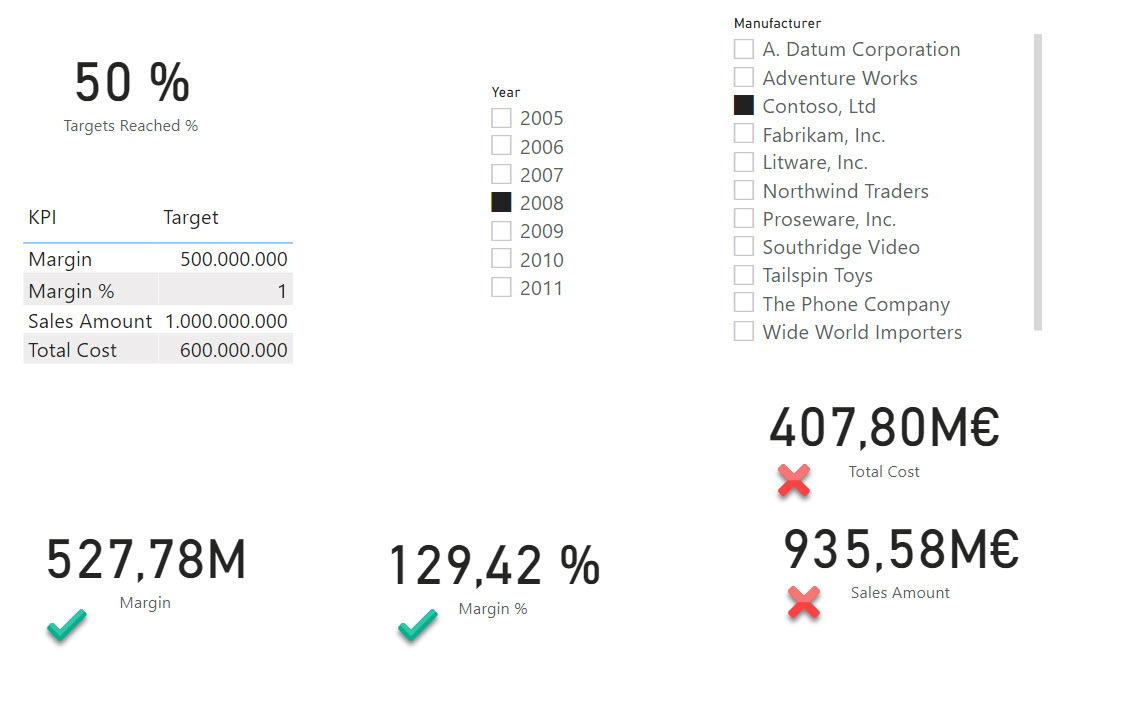Click the red X beside Sales Amount

point(804,601)
